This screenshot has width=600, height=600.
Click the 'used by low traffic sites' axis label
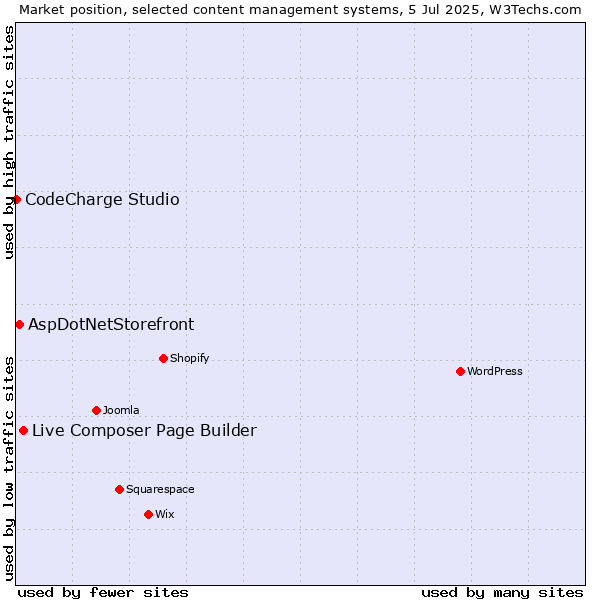click(x=8, y=469)
